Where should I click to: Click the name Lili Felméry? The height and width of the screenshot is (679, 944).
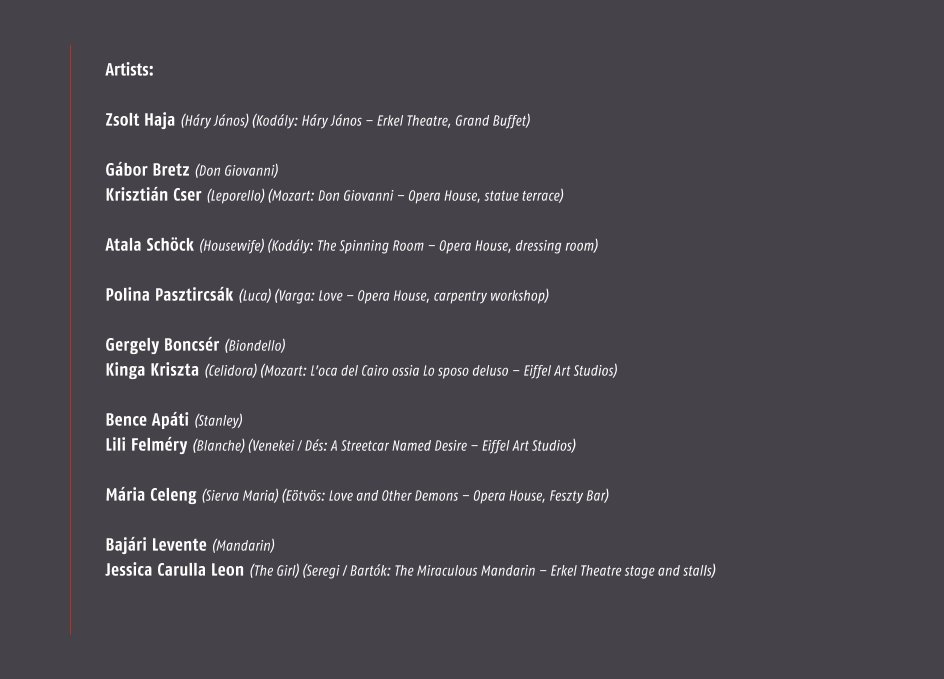click(x=146, y=445)
